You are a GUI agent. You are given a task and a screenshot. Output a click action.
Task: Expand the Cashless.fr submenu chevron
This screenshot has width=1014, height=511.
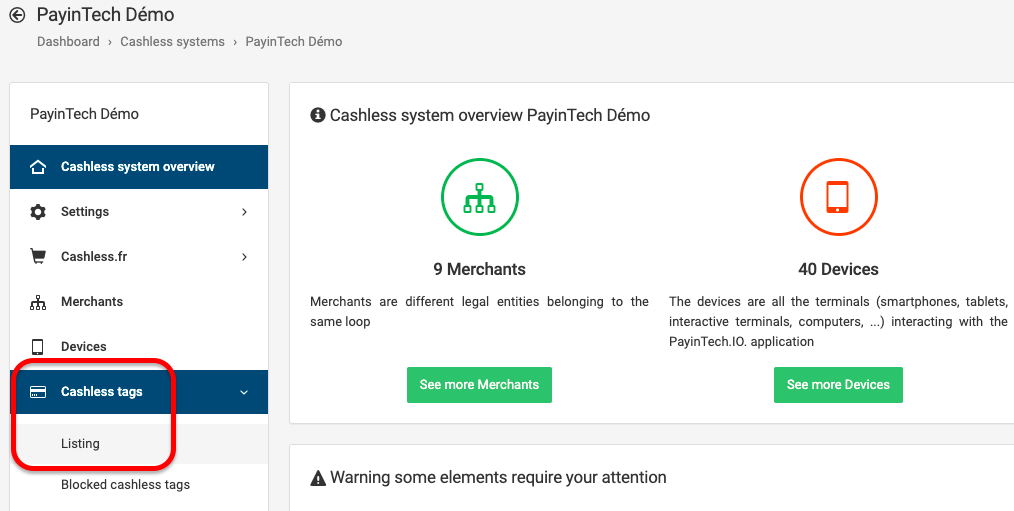(x=244, y=257)
